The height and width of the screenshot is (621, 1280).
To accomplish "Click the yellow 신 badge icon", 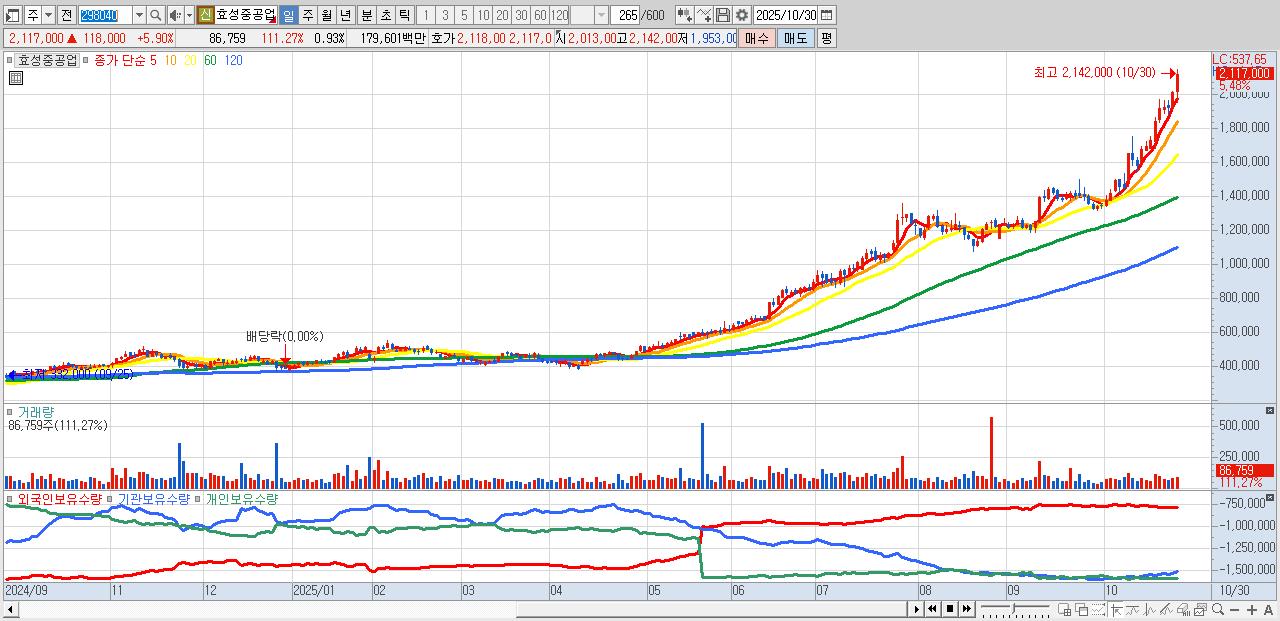I will point(205,15).
